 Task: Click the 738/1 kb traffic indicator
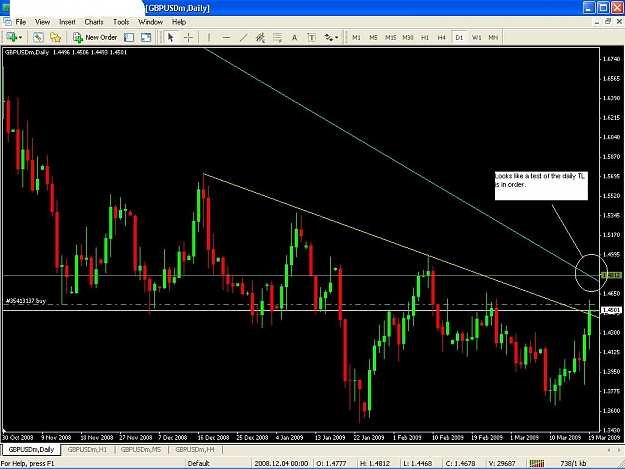573,463
